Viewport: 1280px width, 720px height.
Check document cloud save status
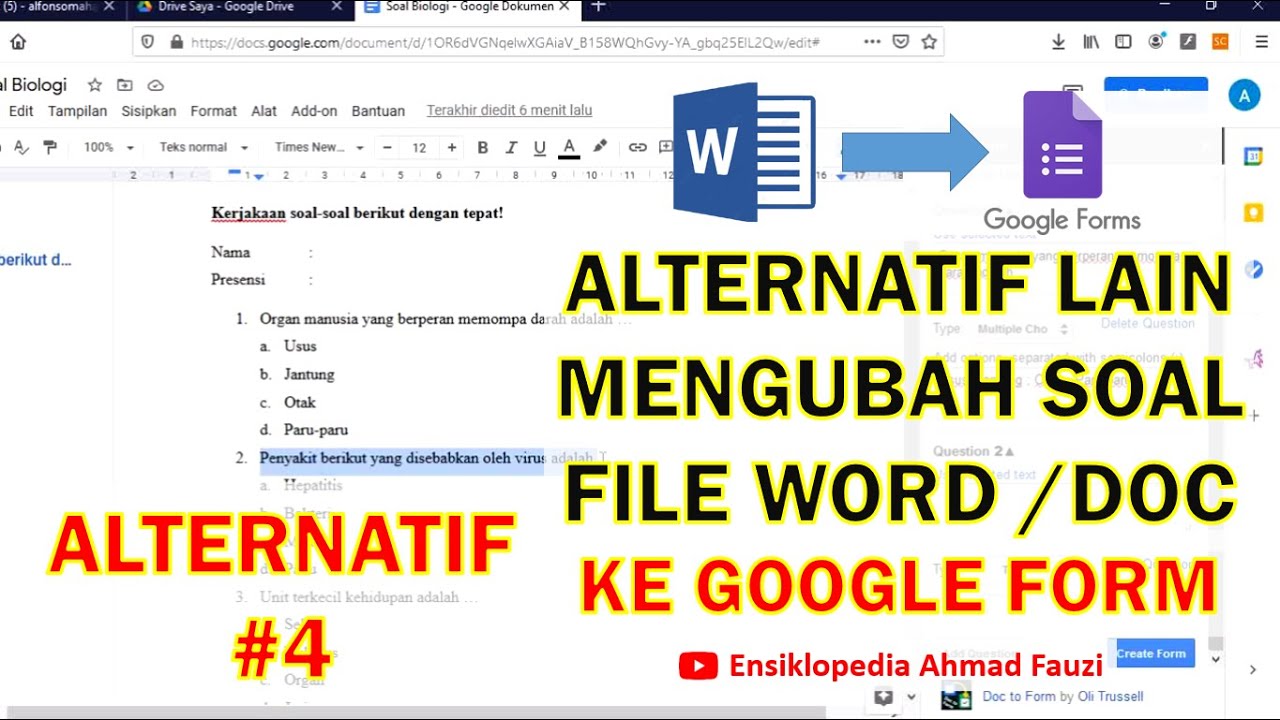coord(155,85)
